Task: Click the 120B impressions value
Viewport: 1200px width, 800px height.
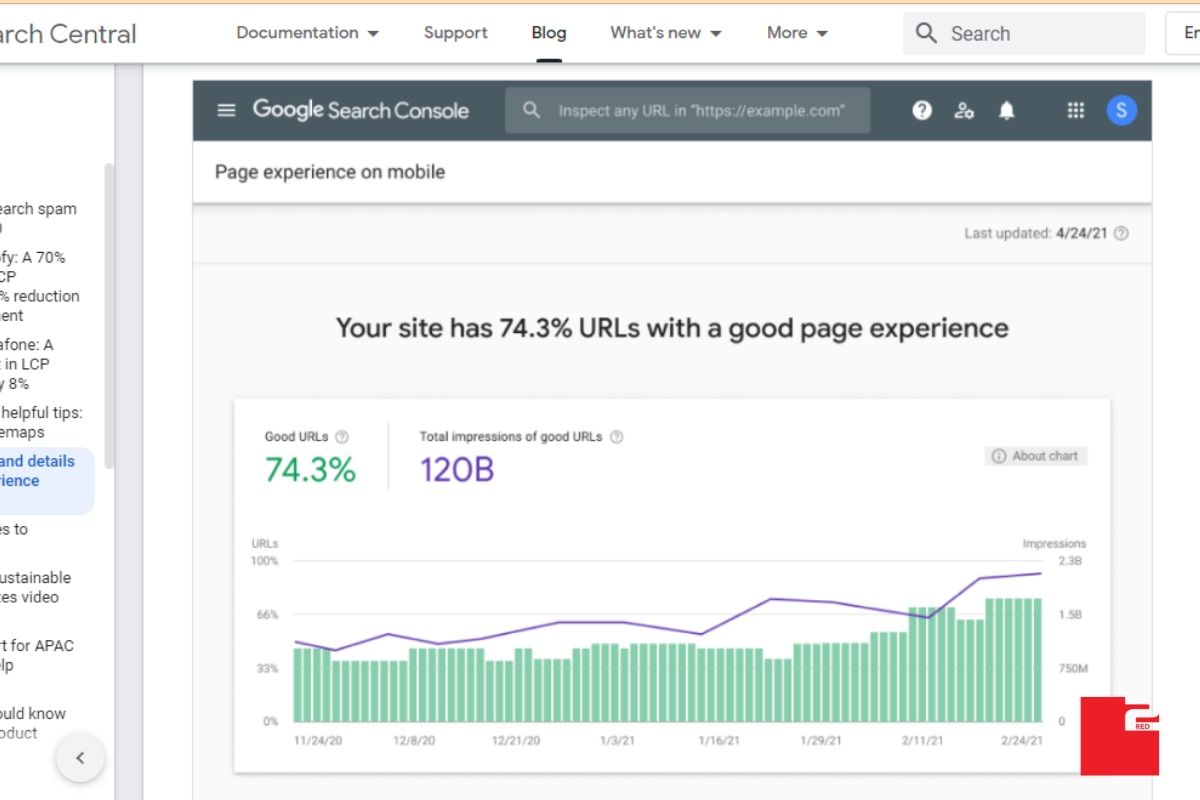Action: [457, 469]
